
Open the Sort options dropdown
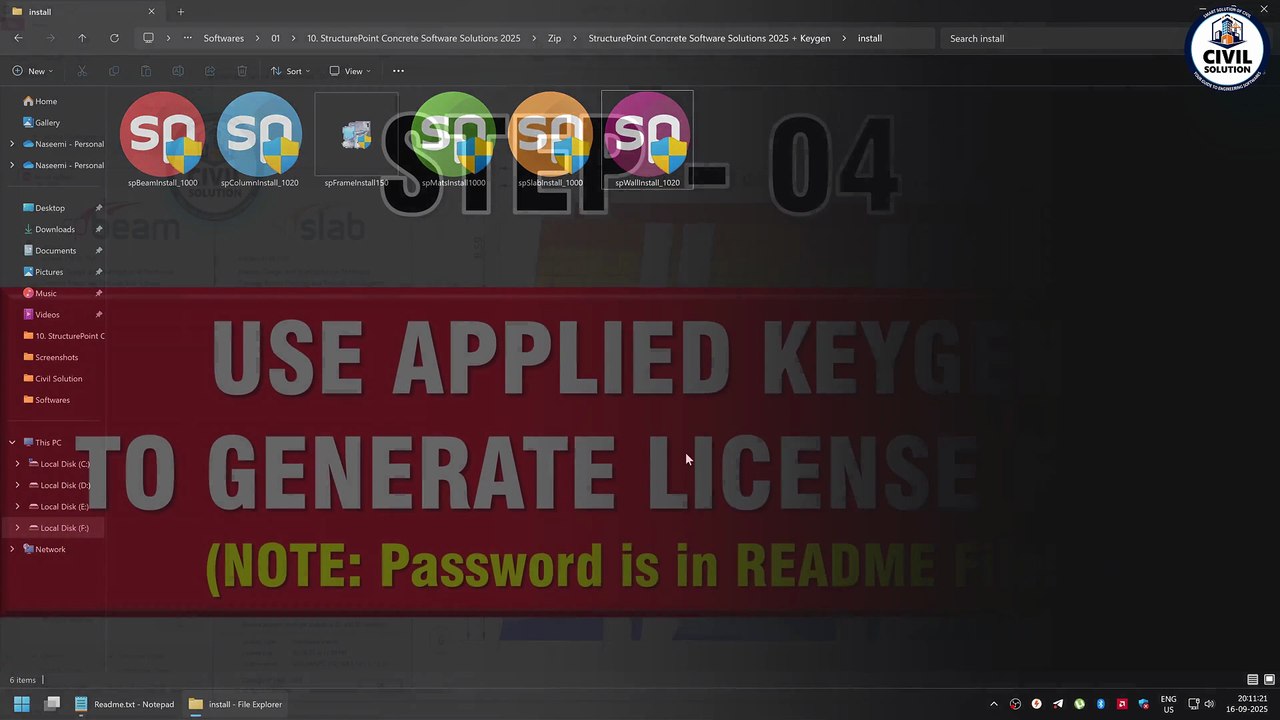point(290,71)
